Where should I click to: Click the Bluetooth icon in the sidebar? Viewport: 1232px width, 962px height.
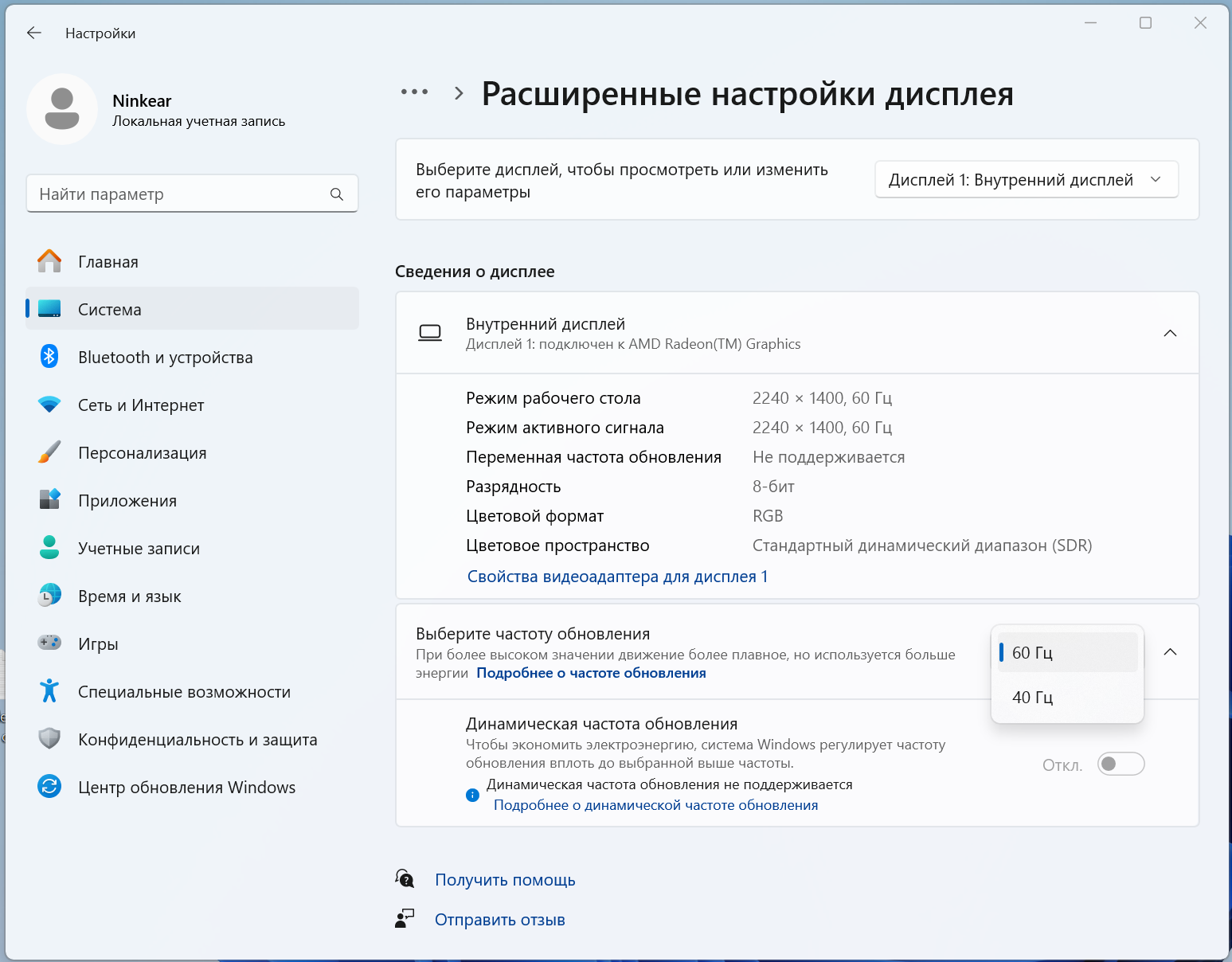[49, 357]
